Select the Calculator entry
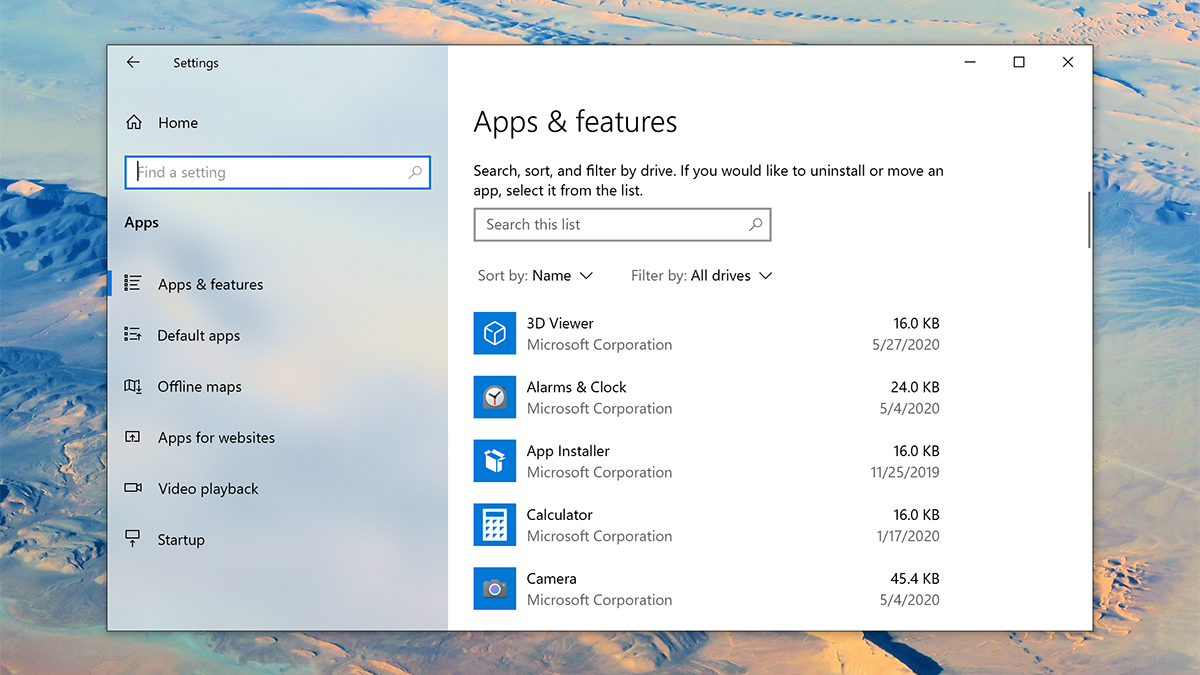Image resolution: width=1200 pixels, height=675 pixels. [707, 526]
